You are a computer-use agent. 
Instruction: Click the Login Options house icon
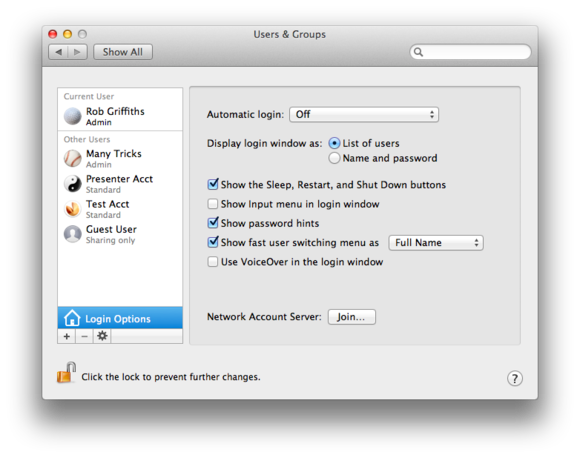[x=72, y=318]
